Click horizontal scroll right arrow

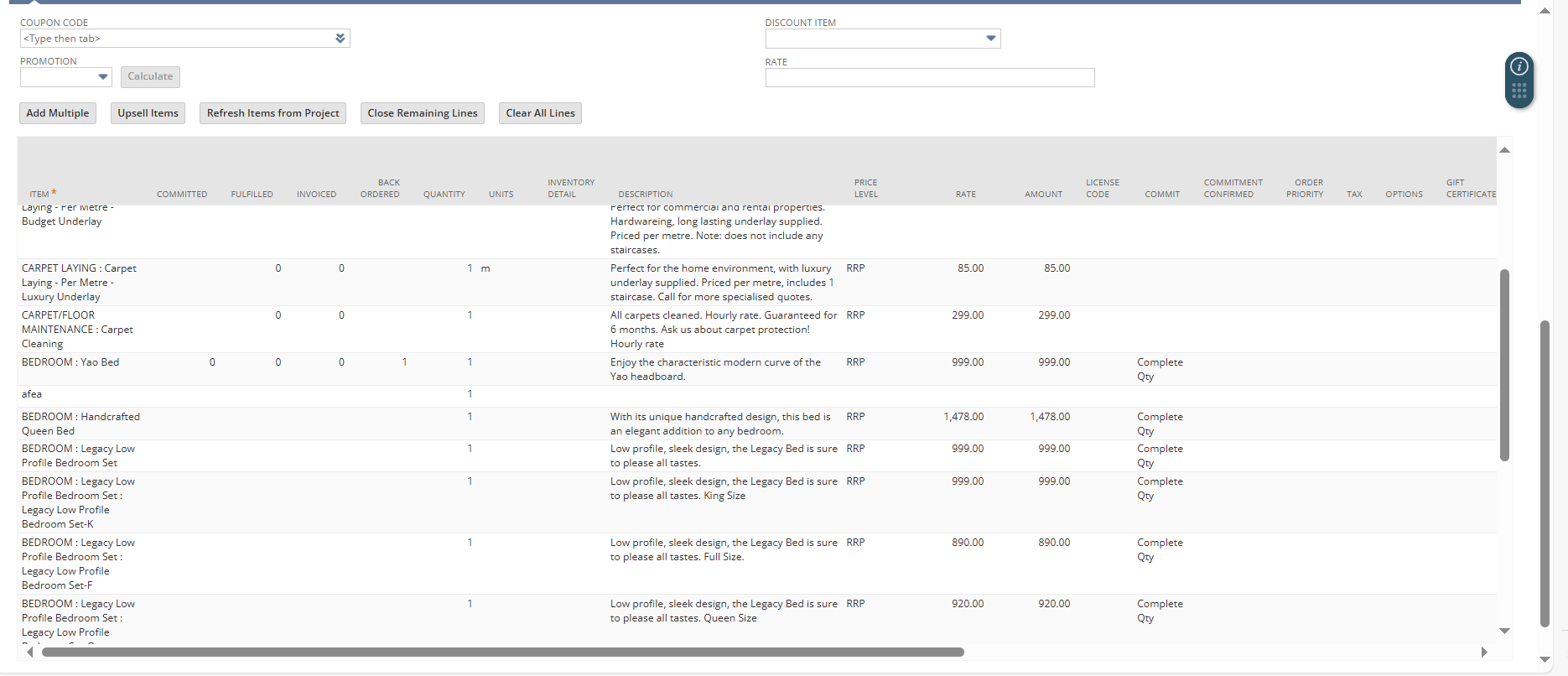pos(1483,652)
